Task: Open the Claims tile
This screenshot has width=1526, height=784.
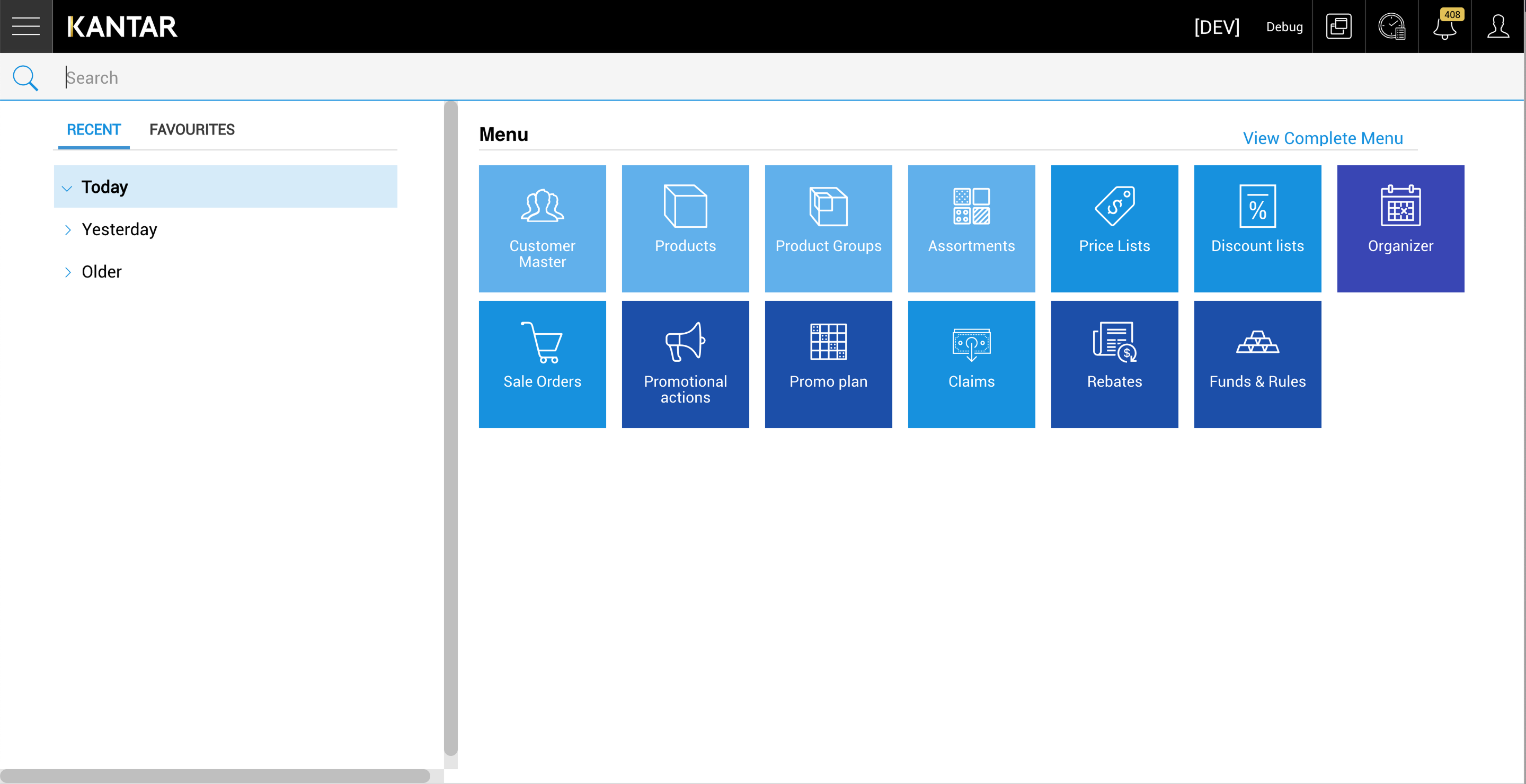Action: tap(971, 364)
